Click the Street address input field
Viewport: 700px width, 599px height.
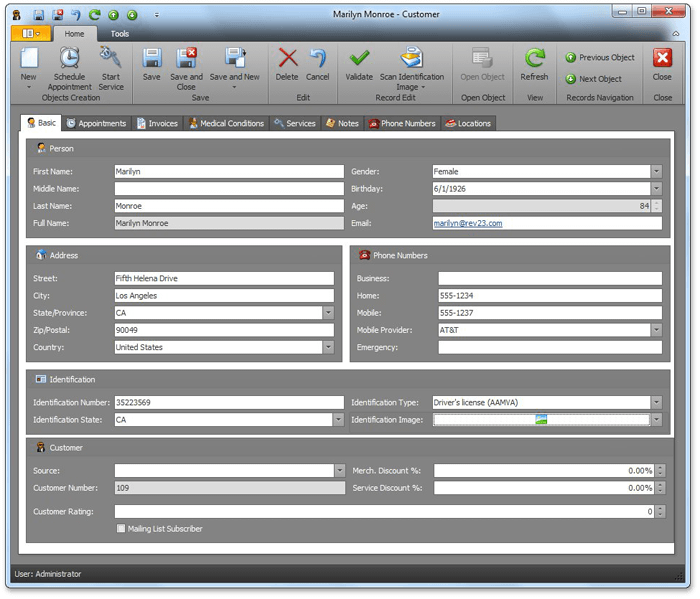point(222,279)
